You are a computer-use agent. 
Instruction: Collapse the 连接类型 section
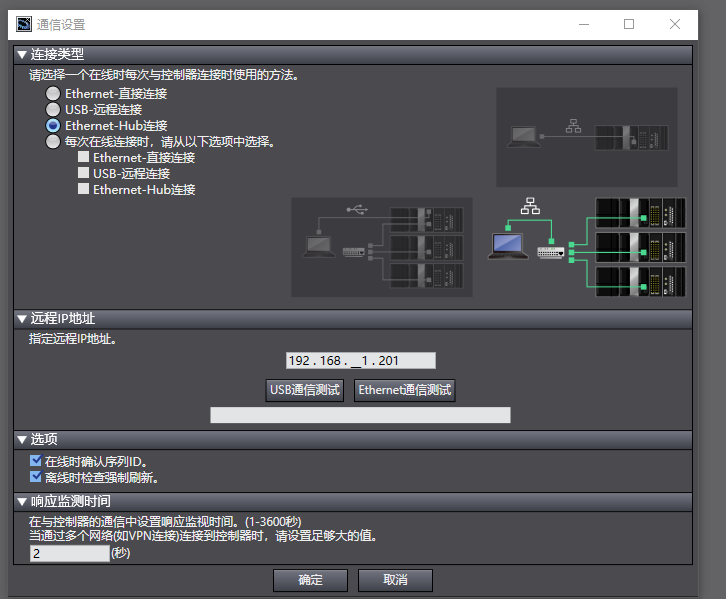22,54
